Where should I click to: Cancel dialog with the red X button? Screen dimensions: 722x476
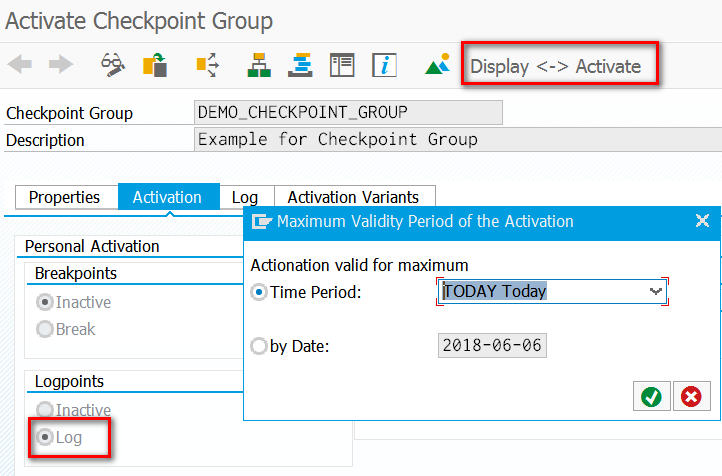coord(691,397)
